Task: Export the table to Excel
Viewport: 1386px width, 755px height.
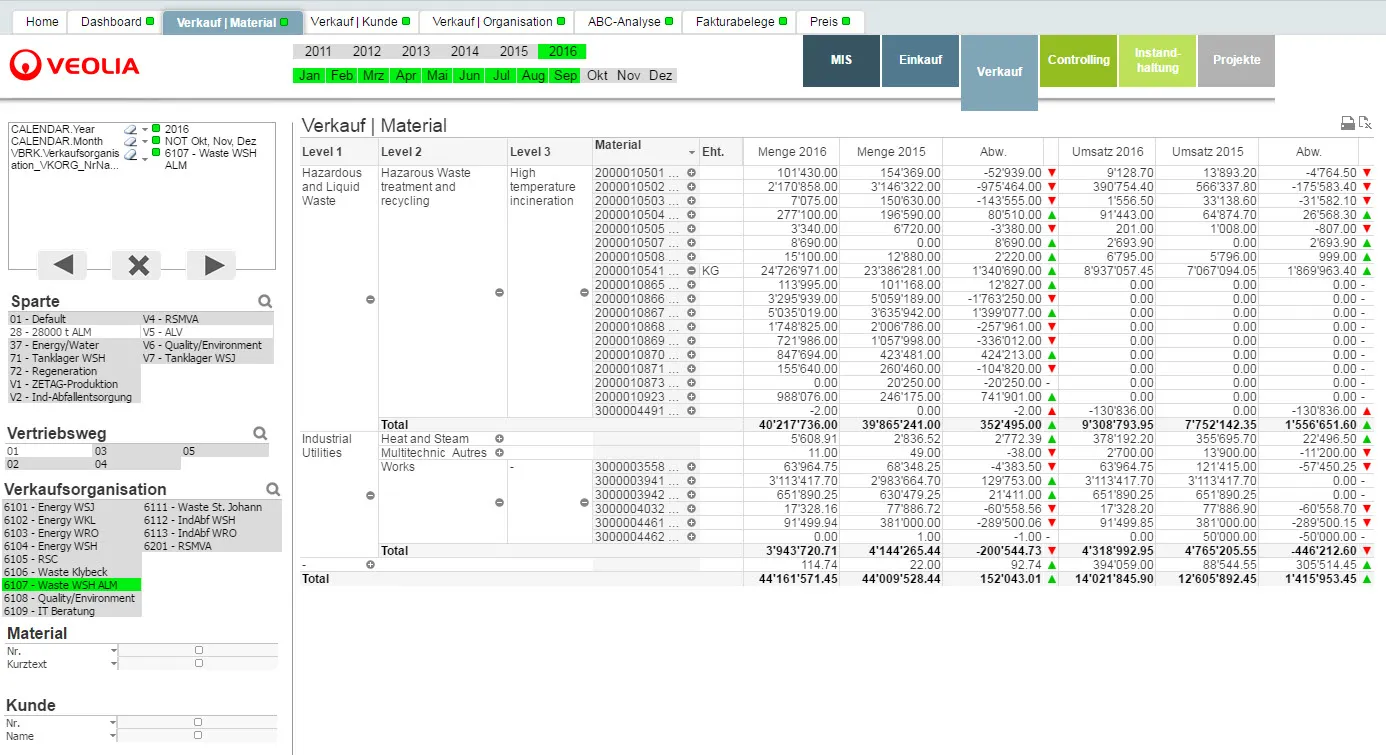Action: point(1364,123)
